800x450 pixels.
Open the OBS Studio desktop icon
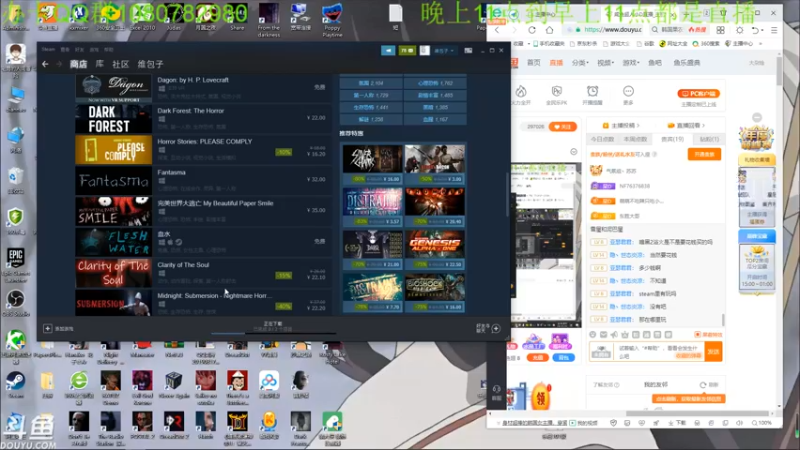click(15, 303)
